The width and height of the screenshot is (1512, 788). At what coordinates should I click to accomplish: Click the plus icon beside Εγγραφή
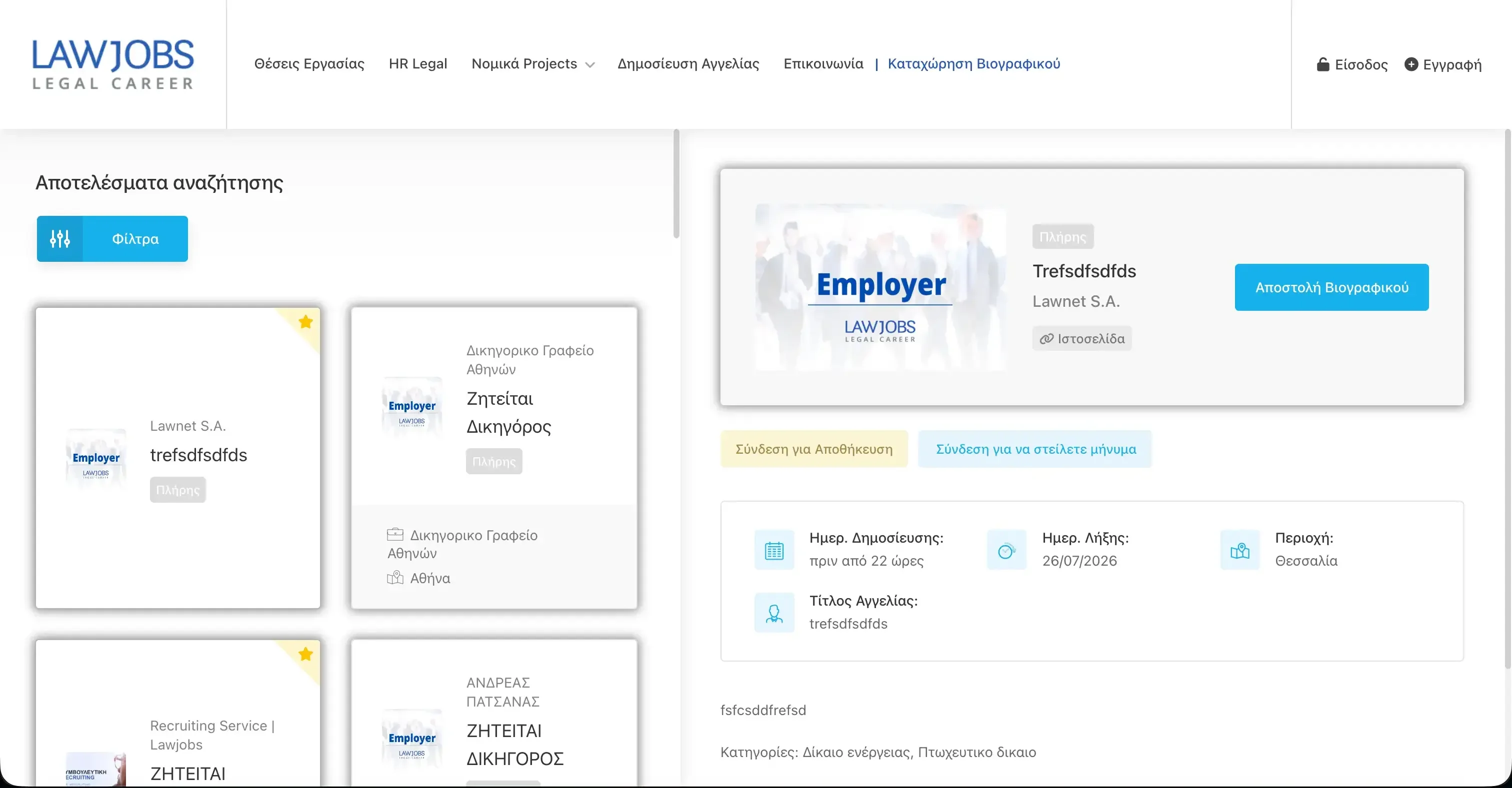pyautogui.click(x=1411, y=64)
